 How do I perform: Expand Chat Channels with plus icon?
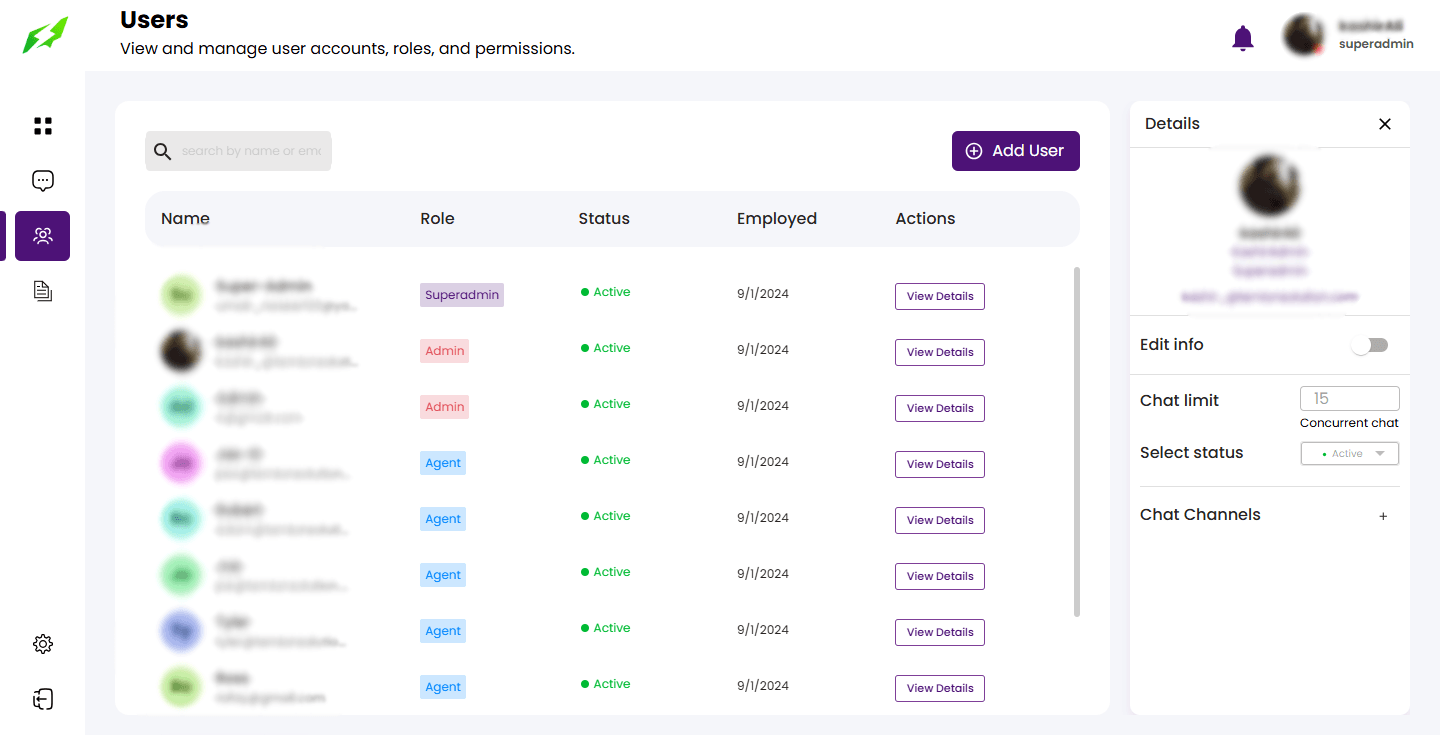(1383, 516)
